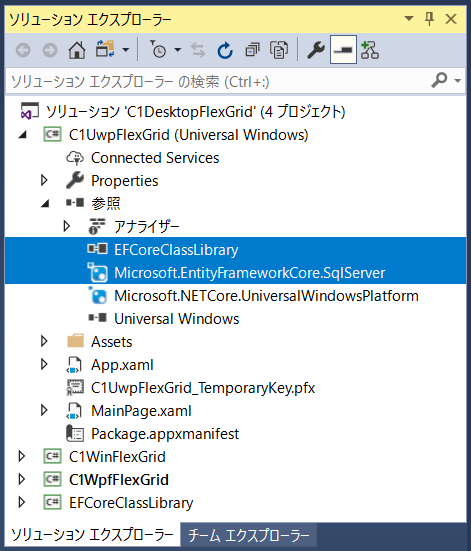
Task: Close the Solution Explorer panel
Action: pyautogui.click(x=451, y=19)
